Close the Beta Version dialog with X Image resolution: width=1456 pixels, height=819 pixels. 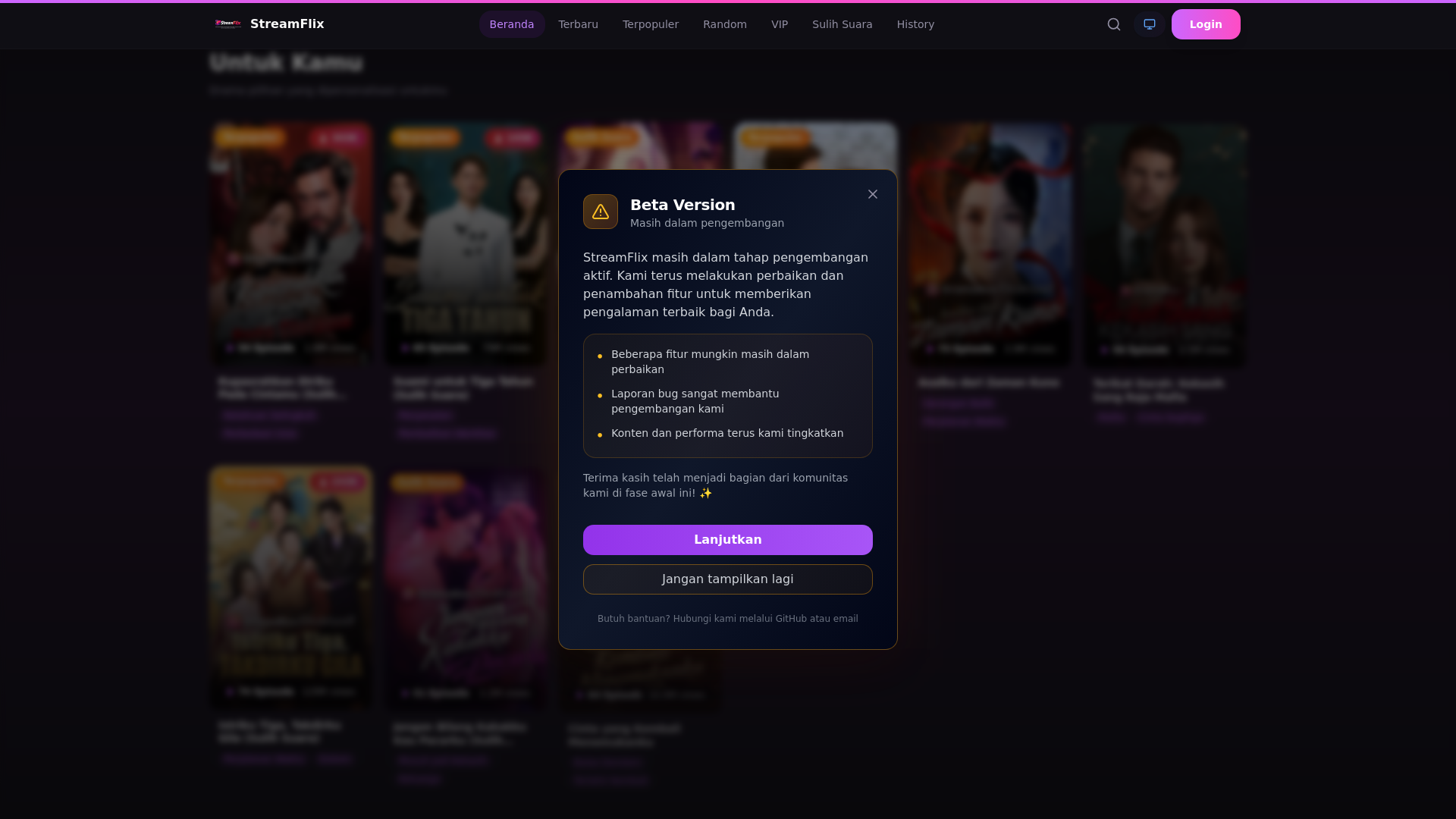(873, 194)
